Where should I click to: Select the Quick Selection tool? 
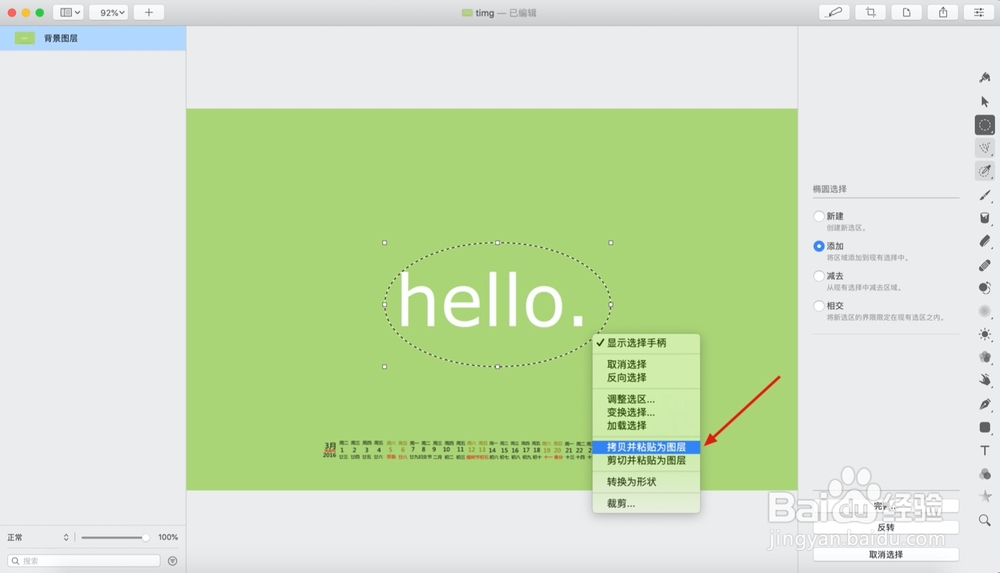(985, 171)
